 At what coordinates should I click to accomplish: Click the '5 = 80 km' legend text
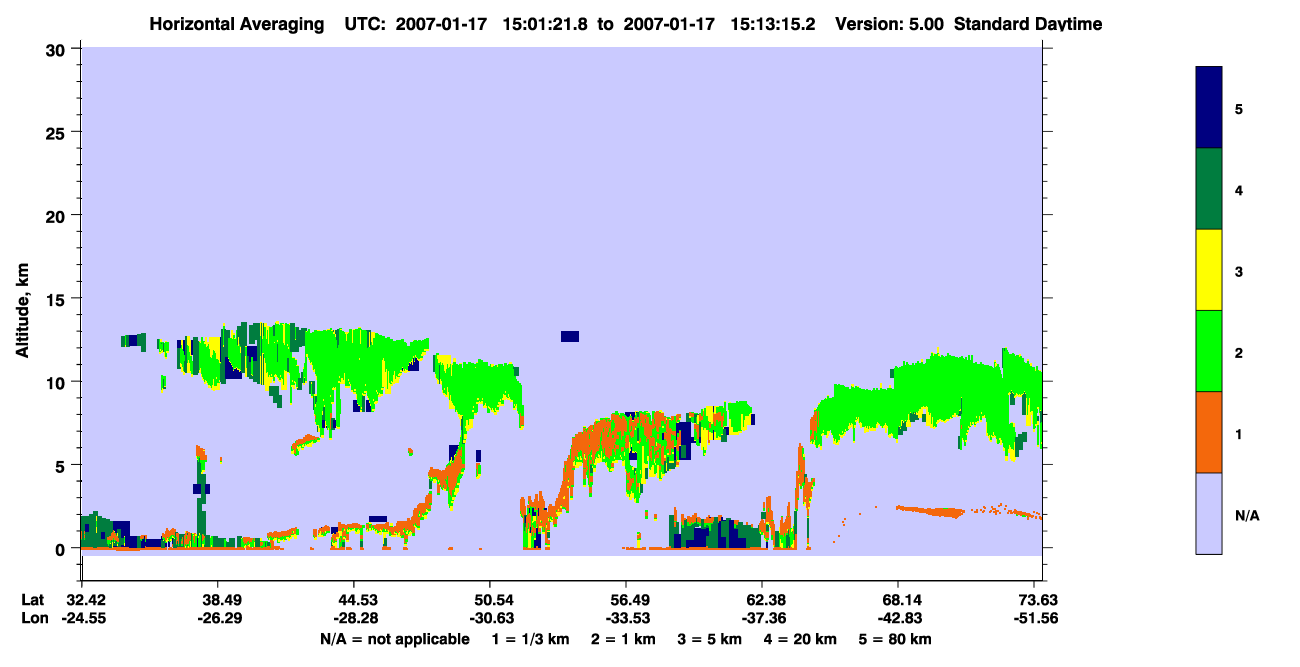[x=897, y=639]
